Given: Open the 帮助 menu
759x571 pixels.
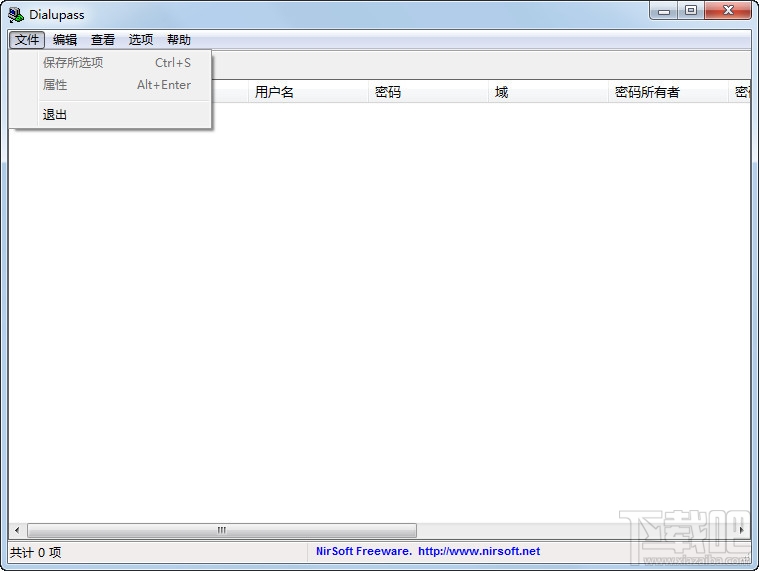Looking at the screenshot, I should click(x=179, y=40).
